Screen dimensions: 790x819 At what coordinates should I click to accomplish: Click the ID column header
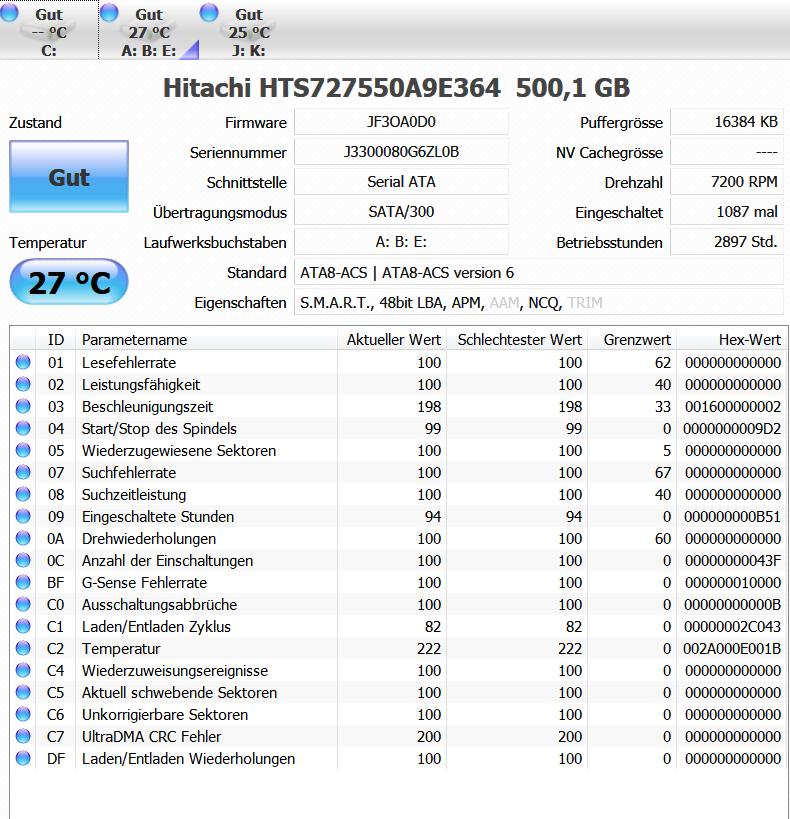point(55,340)
